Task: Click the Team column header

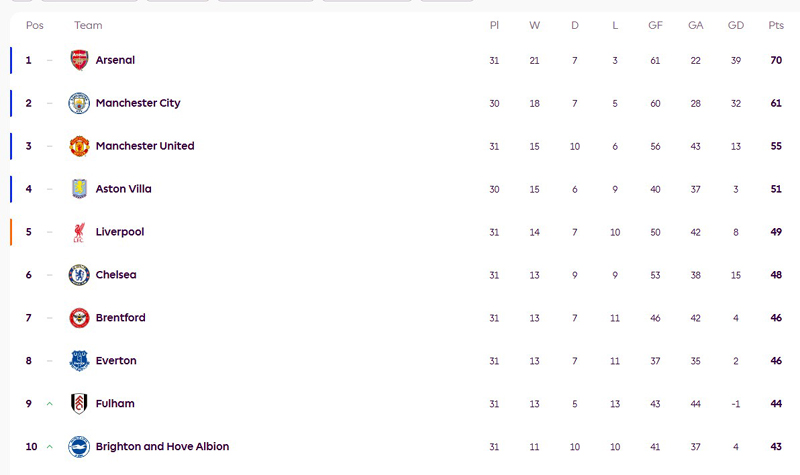Action: (x=88, y=25)
